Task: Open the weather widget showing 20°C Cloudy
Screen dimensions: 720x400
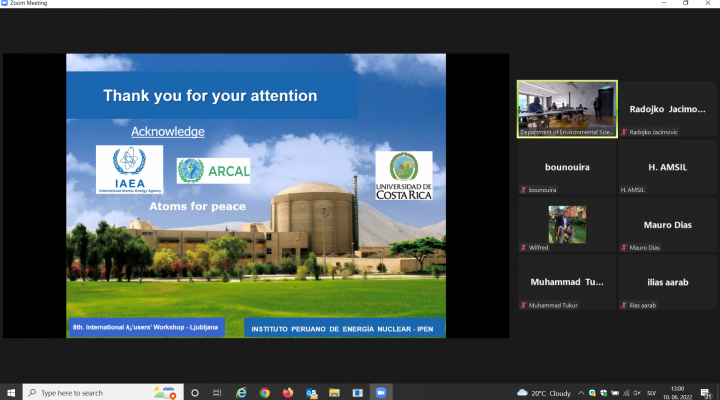Action: pyautogui.click(x=544, y=393)
